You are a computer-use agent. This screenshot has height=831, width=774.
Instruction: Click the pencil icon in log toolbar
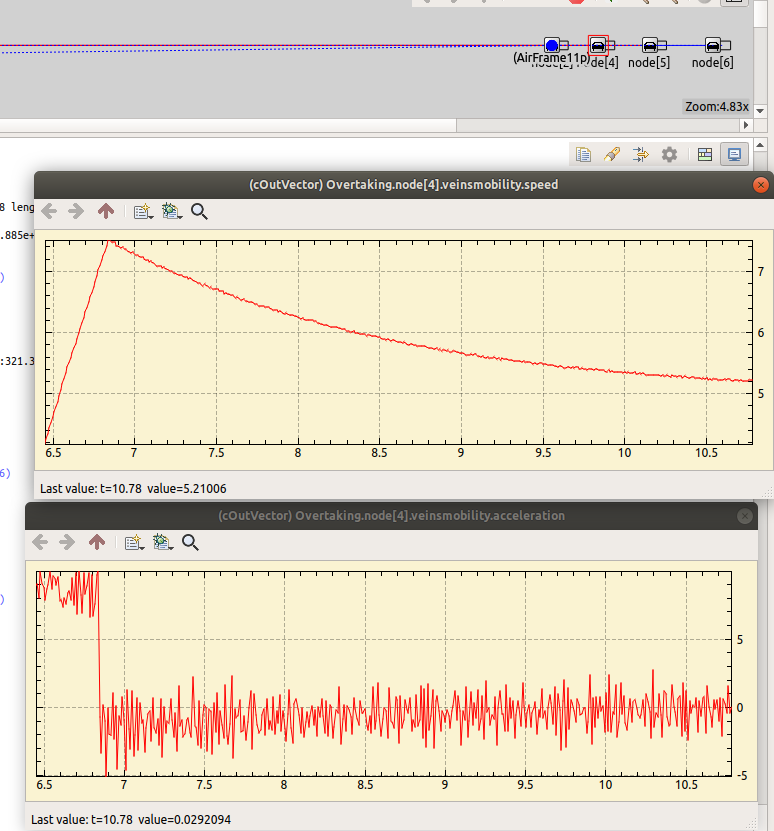click(613, 154)
